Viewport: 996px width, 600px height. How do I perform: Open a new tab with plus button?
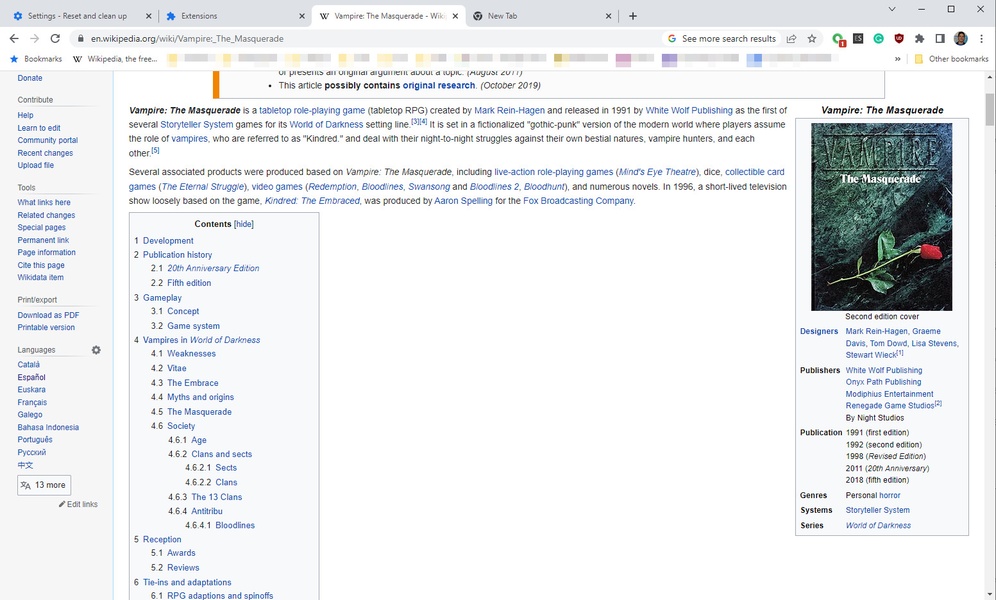click(633, 16)
